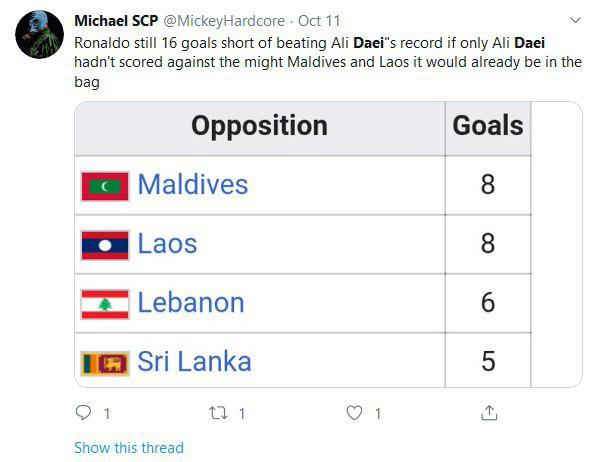Viewport: 598px width, 462px height.
Task: Click the Maldives flag icon
Action: [x=105, y=186]
